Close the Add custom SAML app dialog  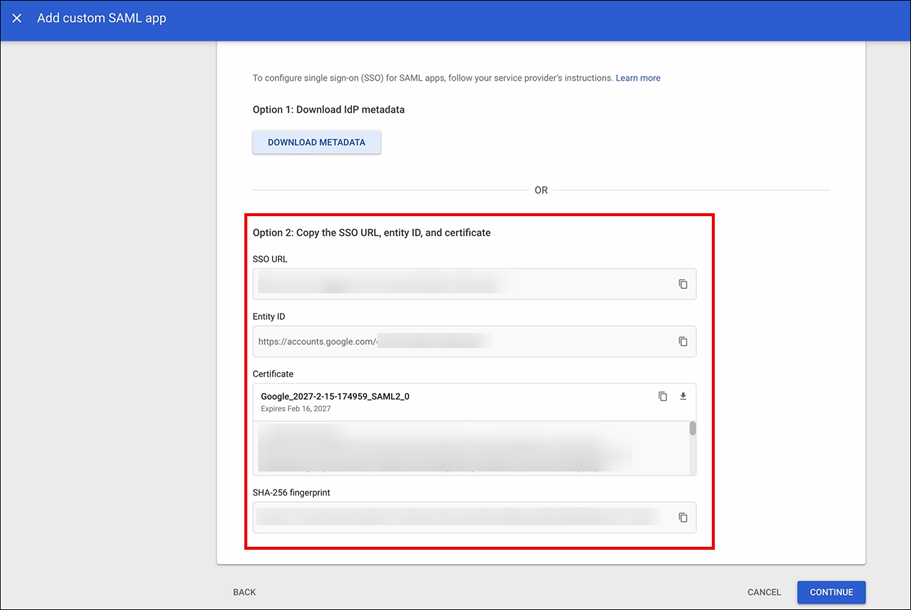[x=16, y=18]
